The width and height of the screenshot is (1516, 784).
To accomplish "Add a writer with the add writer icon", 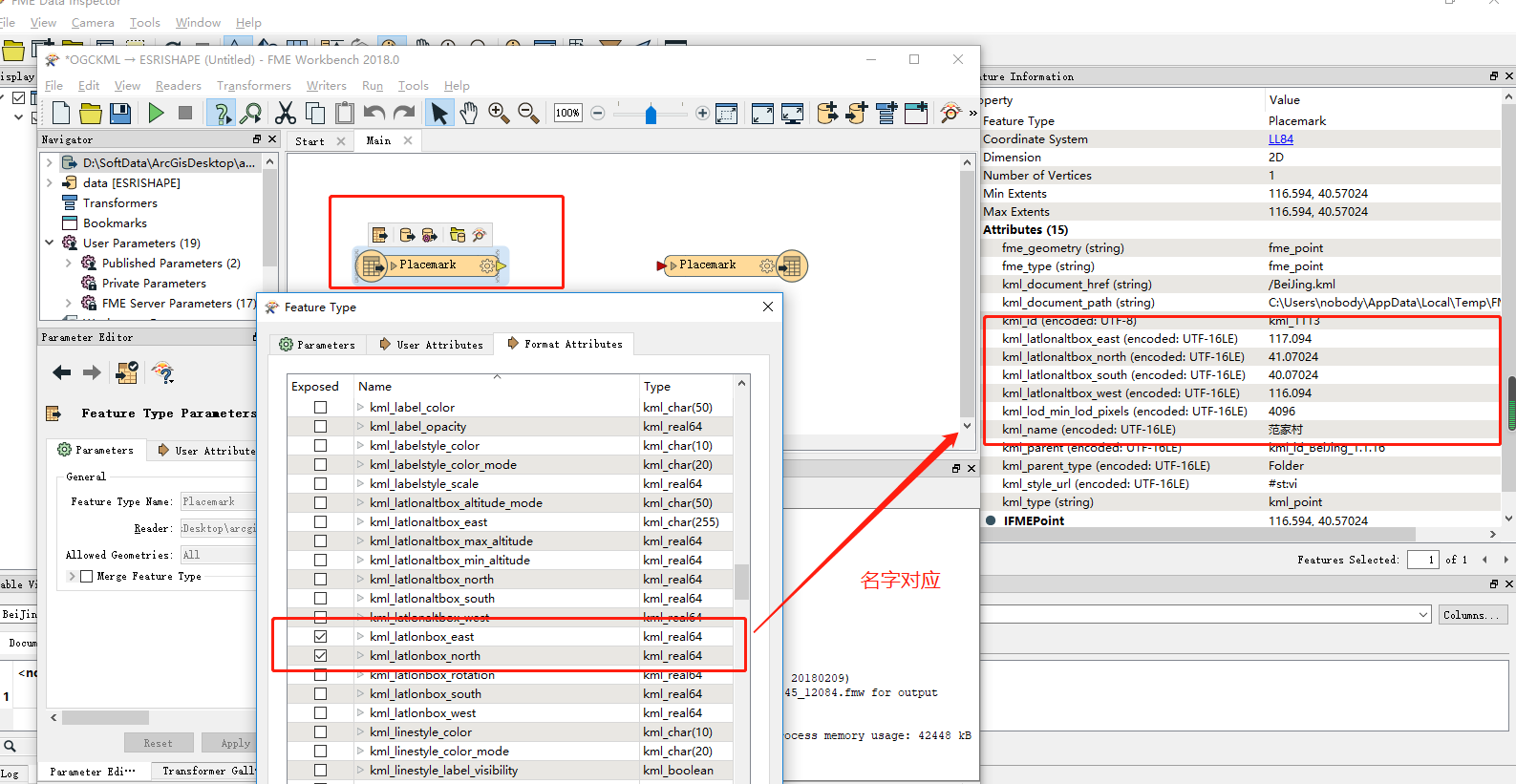I will pyautogui.click(x=857, y=113).
